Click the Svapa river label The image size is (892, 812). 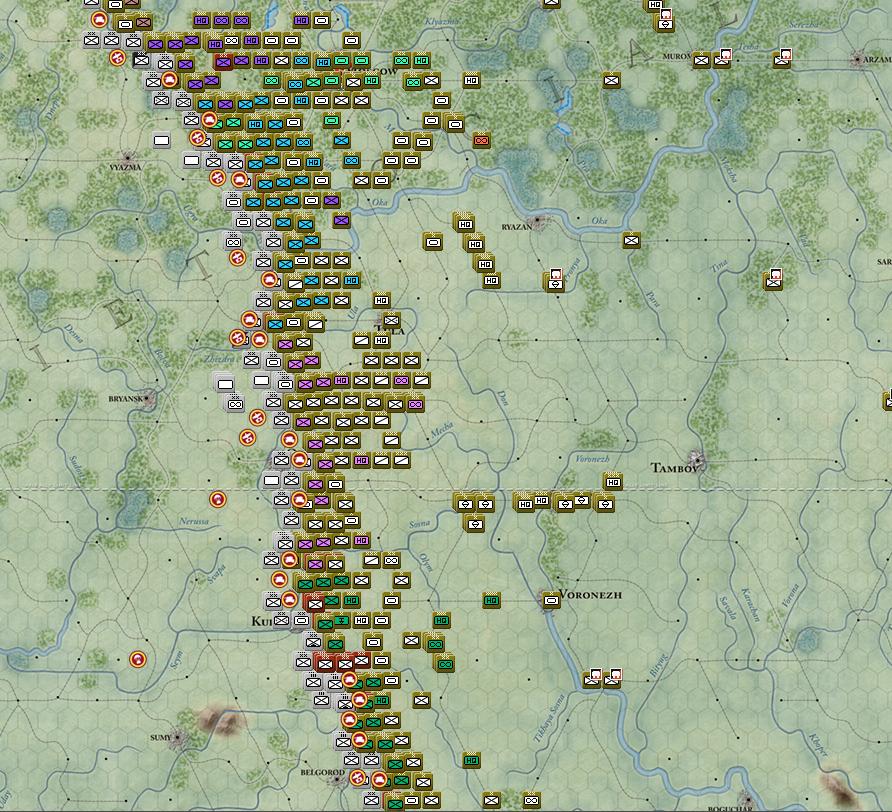[x=216, y=574]
